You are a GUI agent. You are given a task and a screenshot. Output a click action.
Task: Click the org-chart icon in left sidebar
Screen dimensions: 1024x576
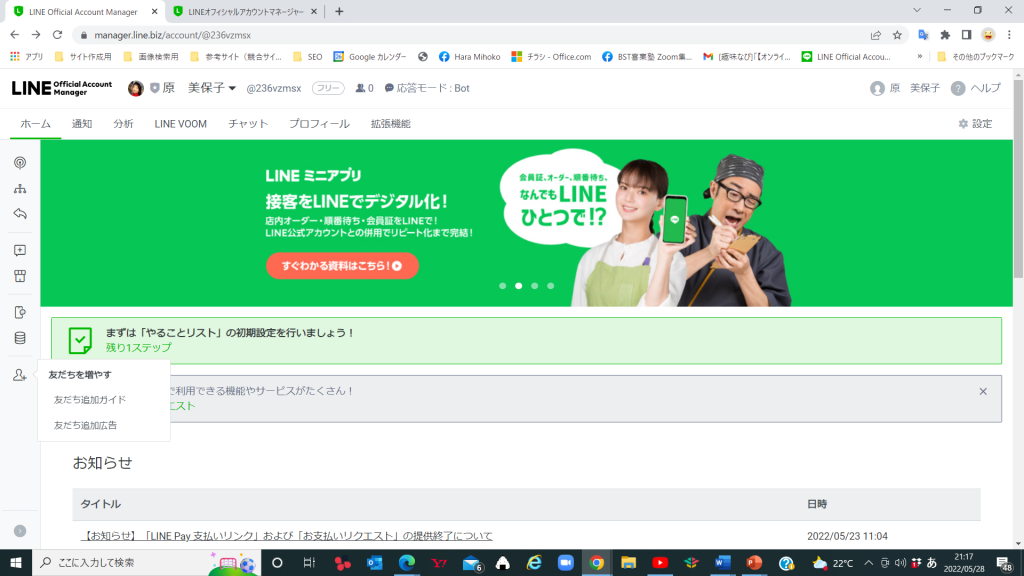coord(20,189)
